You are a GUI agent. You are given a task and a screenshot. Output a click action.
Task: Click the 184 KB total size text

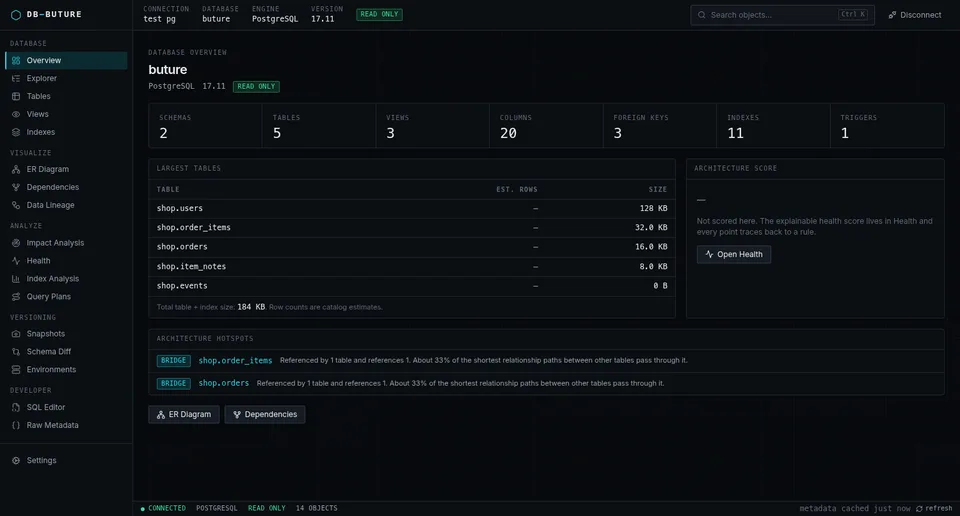(251, 307)
